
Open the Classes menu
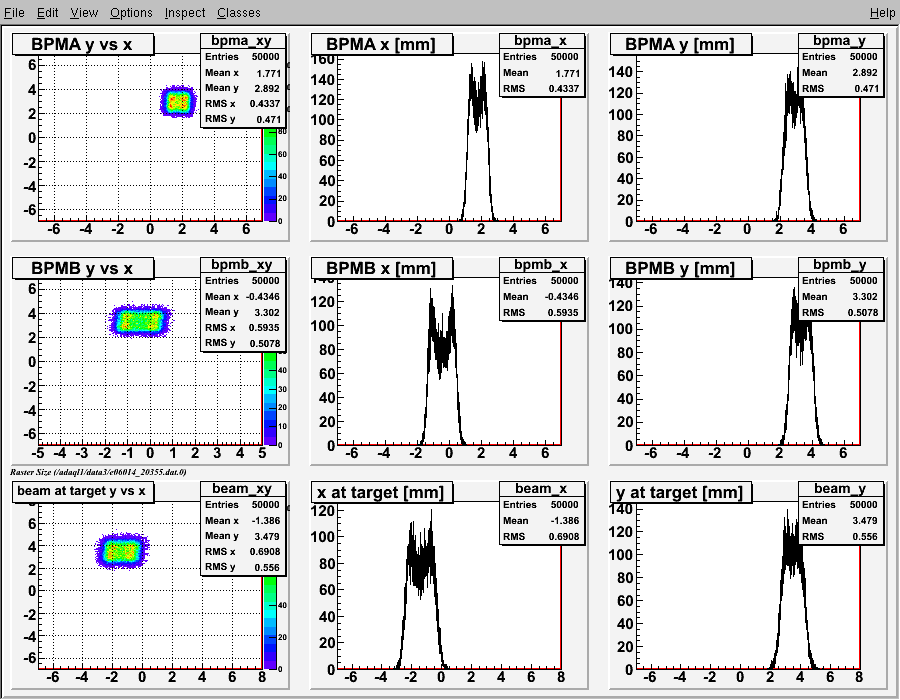point(239,13)
